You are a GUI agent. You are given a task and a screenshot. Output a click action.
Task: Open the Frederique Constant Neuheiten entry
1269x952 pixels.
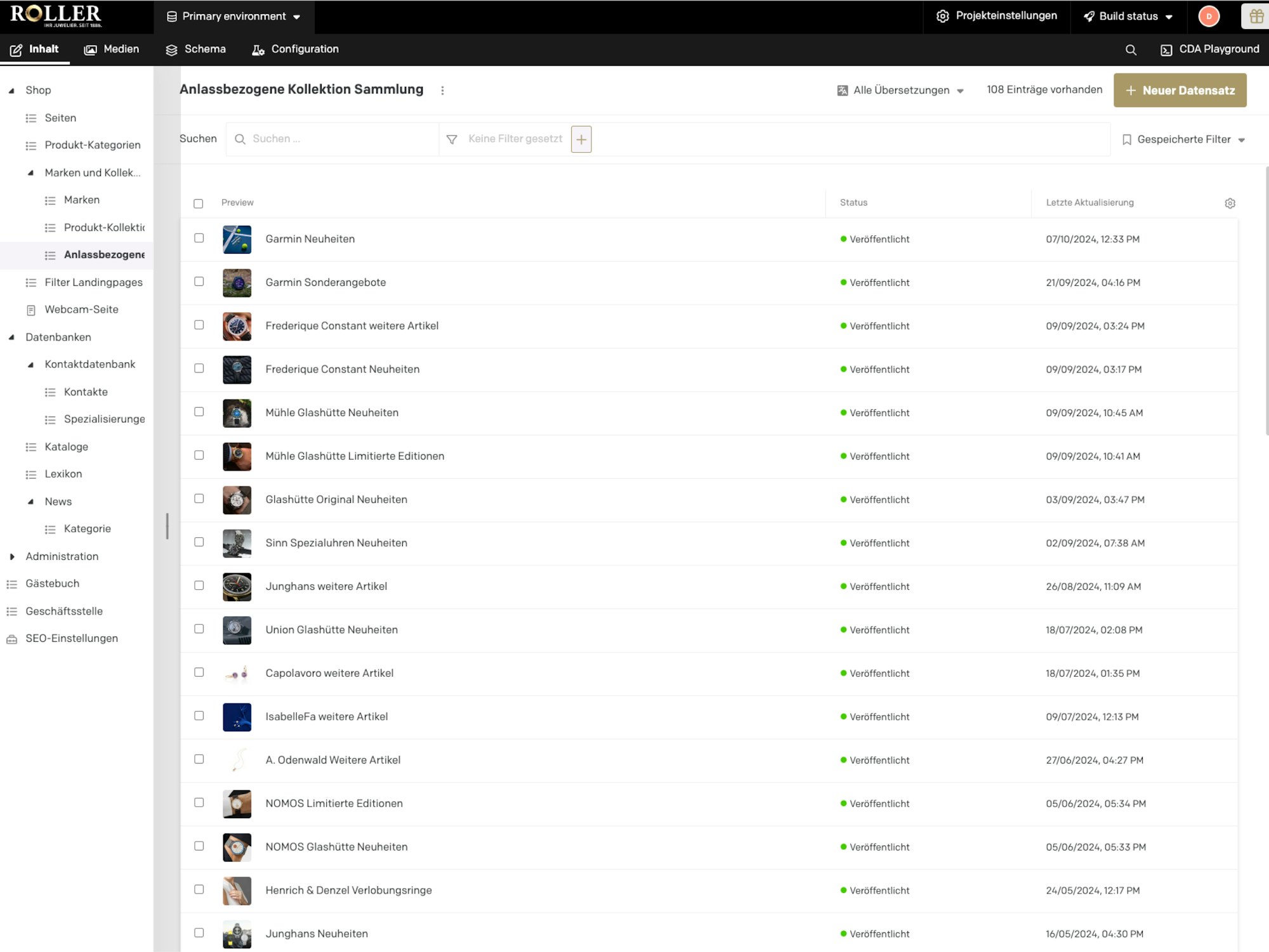pyautogui.click(x=342, y=369)
